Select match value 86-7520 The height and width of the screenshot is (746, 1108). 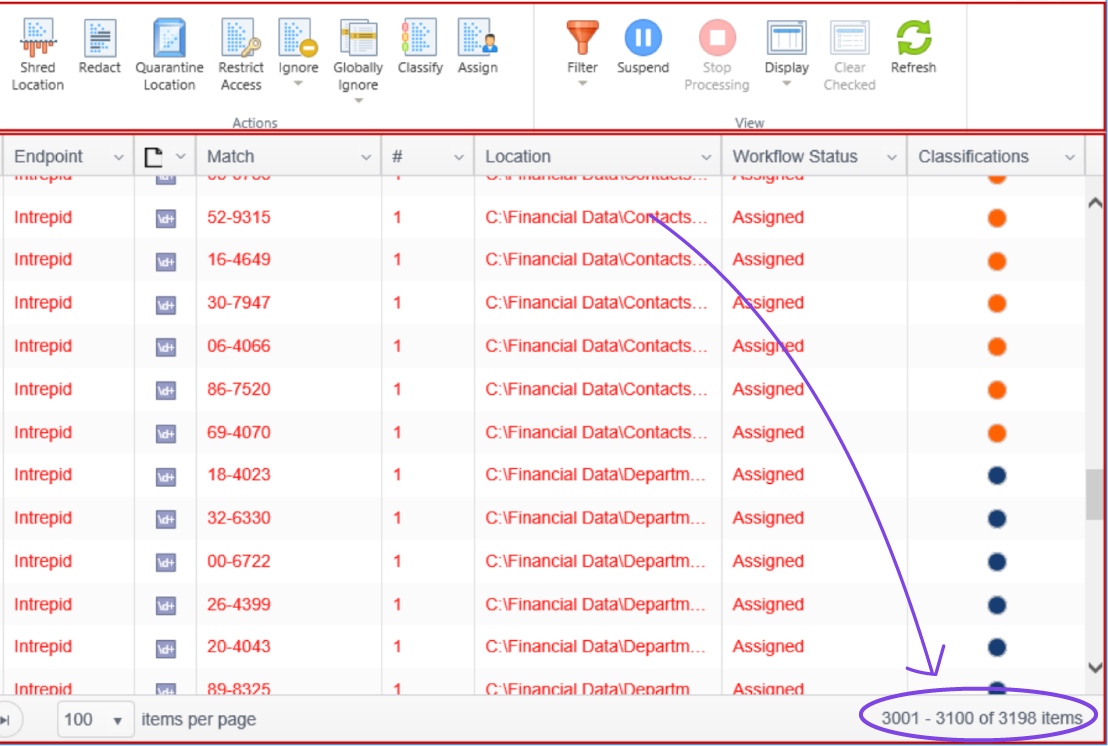click(239, 389)
